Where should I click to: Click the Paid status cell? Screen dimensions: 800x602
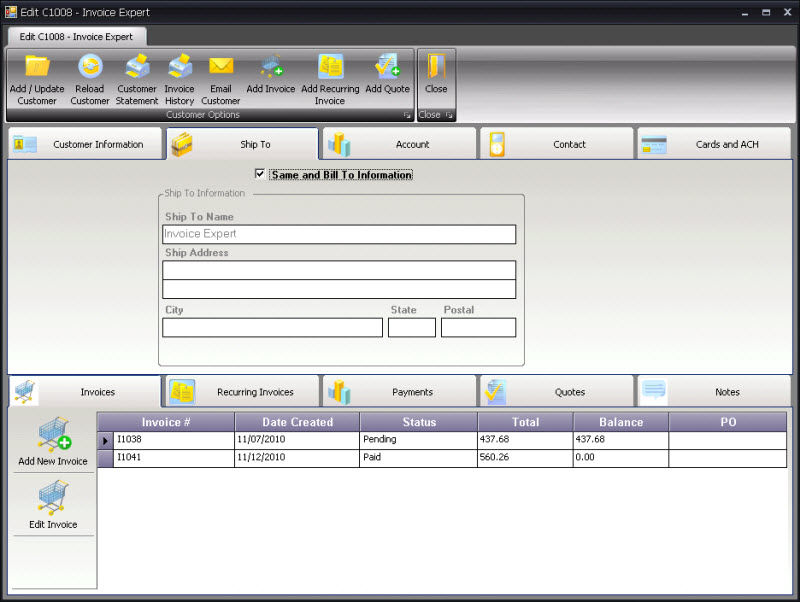419,458
